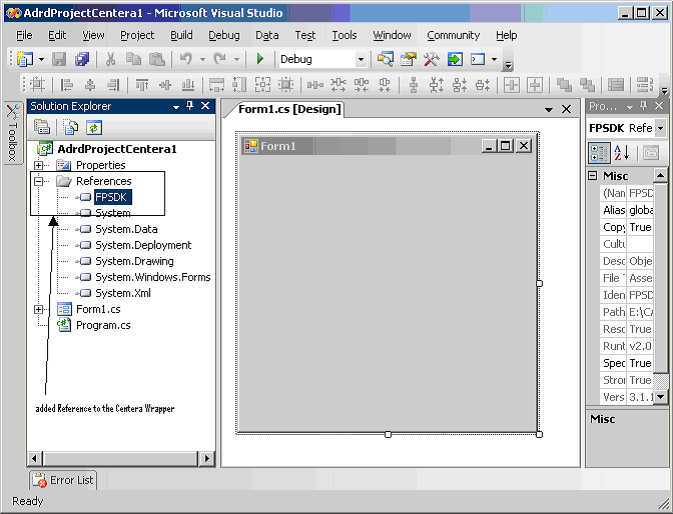Image resolution: width=673 pixels, height=514 pixels.
Task: Click the Align Lefts layout icon
Action: coord(67,85)
